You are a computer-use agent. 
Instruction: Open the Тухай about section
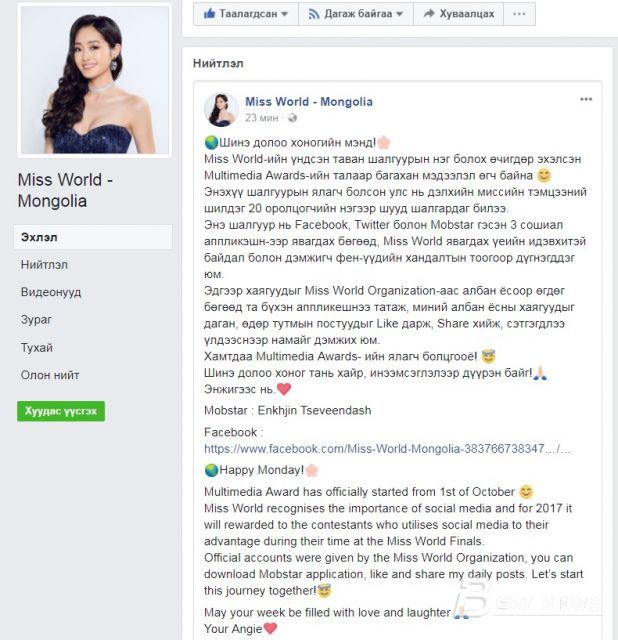tap(37, 348)
